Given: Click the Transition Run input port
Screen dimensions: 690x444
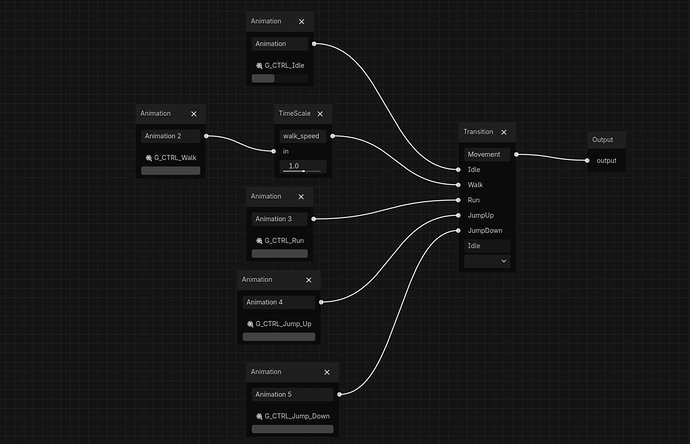Looking at the screenshot, I should (x=459, y=200).
